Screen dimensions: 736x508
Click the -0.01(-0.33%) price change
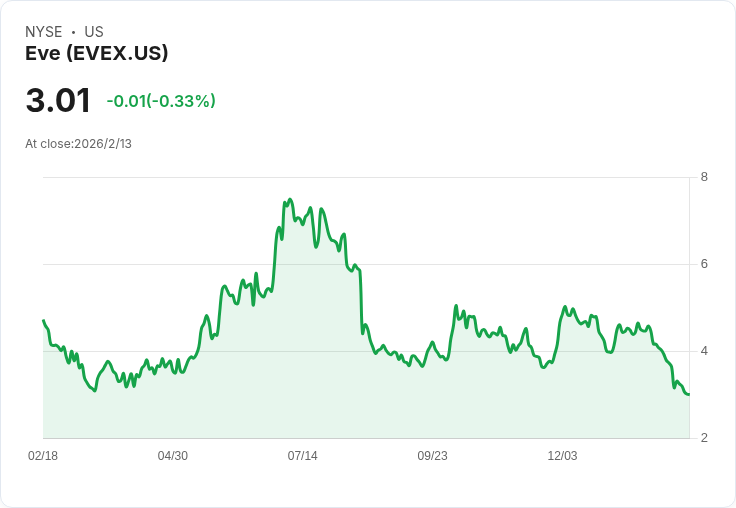click(161, 101)
